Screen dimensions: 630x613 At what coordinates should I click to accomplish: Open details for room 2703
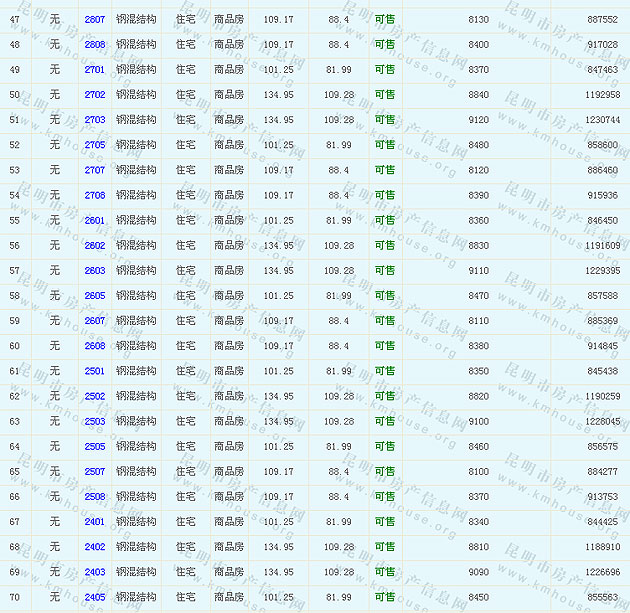95,120
